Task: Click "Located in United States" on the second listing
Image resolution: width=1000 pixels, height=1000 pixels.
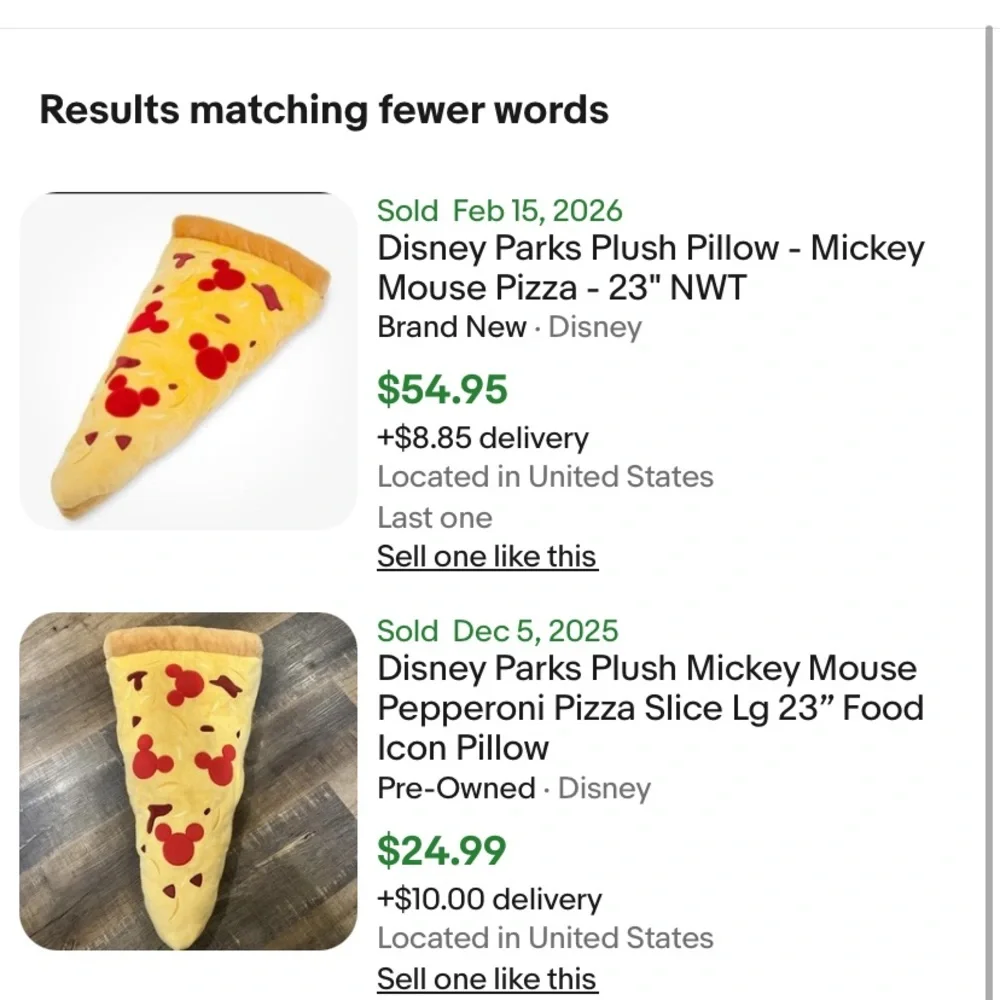Action: click(x=546, y=938)
